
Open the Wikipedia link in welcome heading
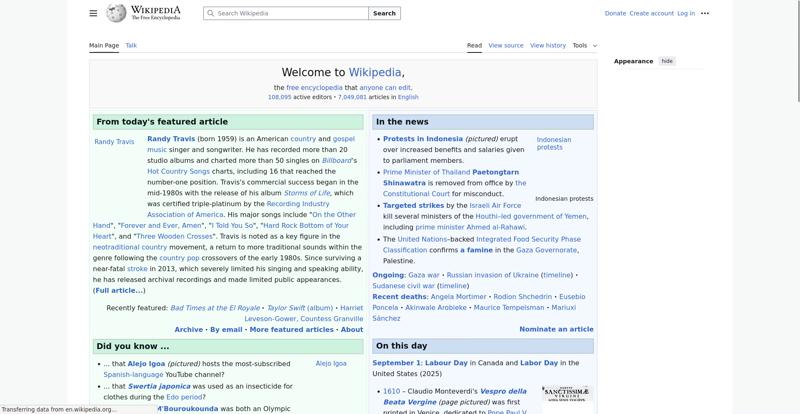coord(374,72)
